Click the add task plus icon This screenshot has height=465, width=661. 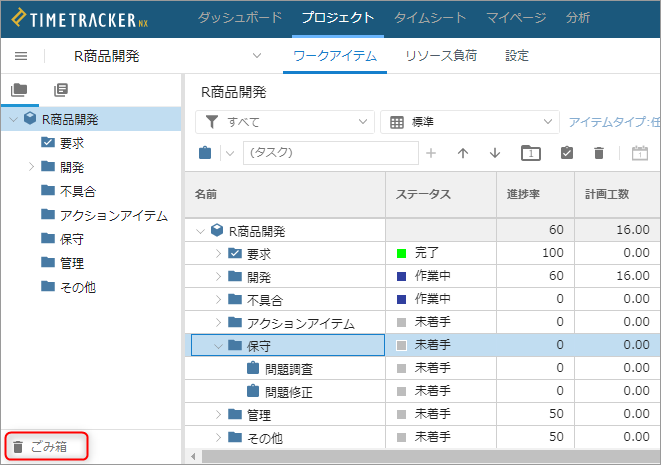point(430,153)
